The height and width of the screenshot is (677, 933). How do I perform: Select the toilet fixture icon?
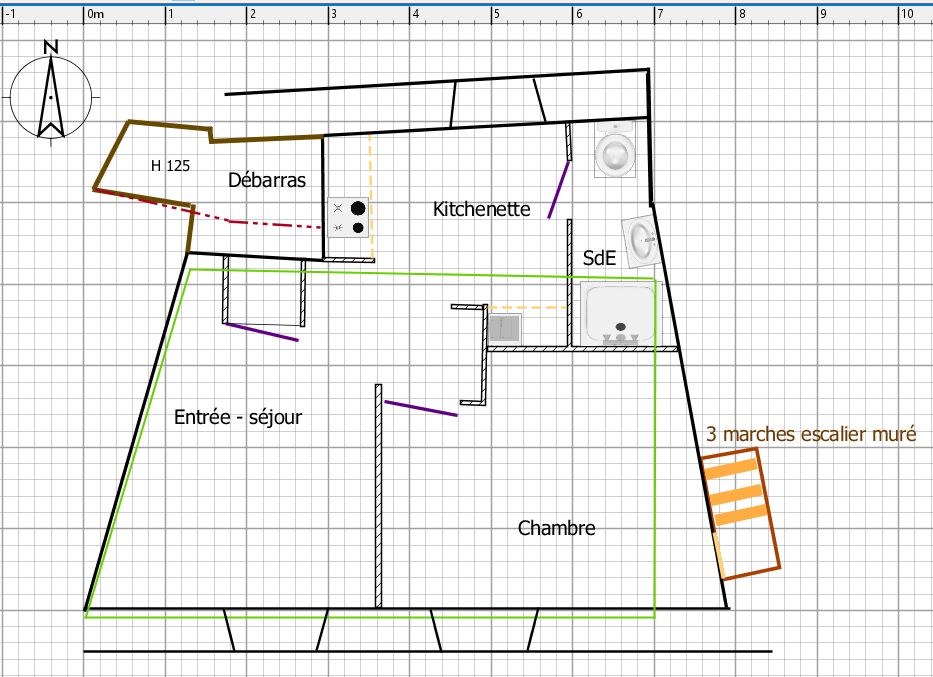click(x=615, y=149)
